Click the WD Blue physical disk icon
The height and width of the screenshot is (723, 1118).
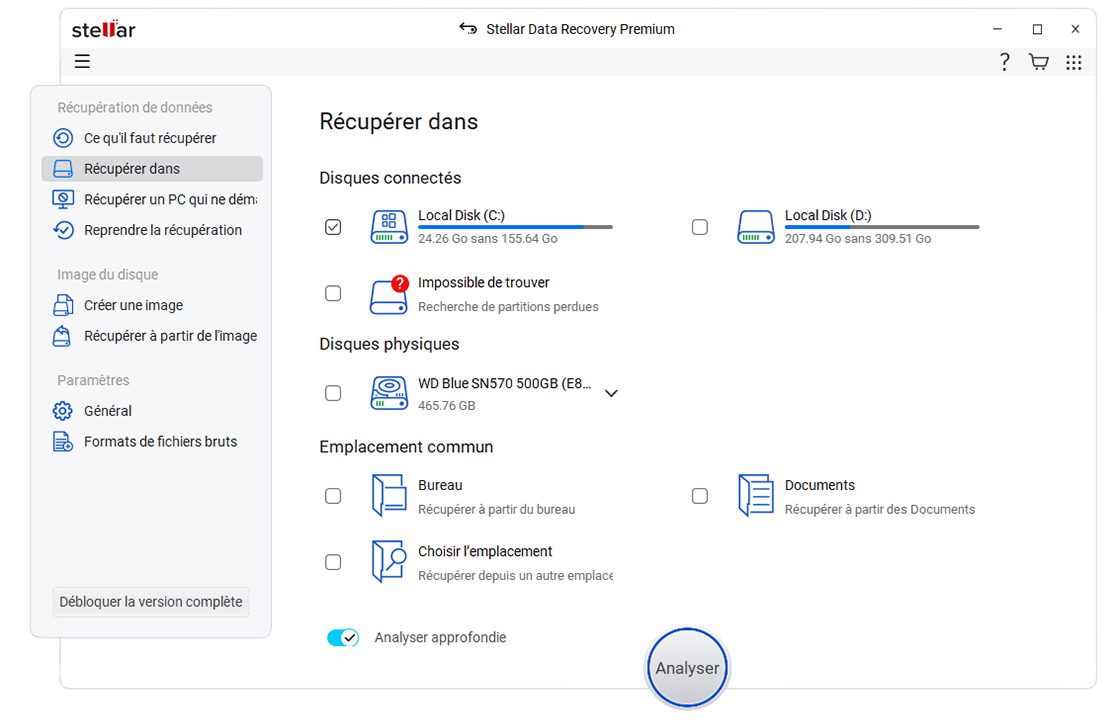(389, 393)
